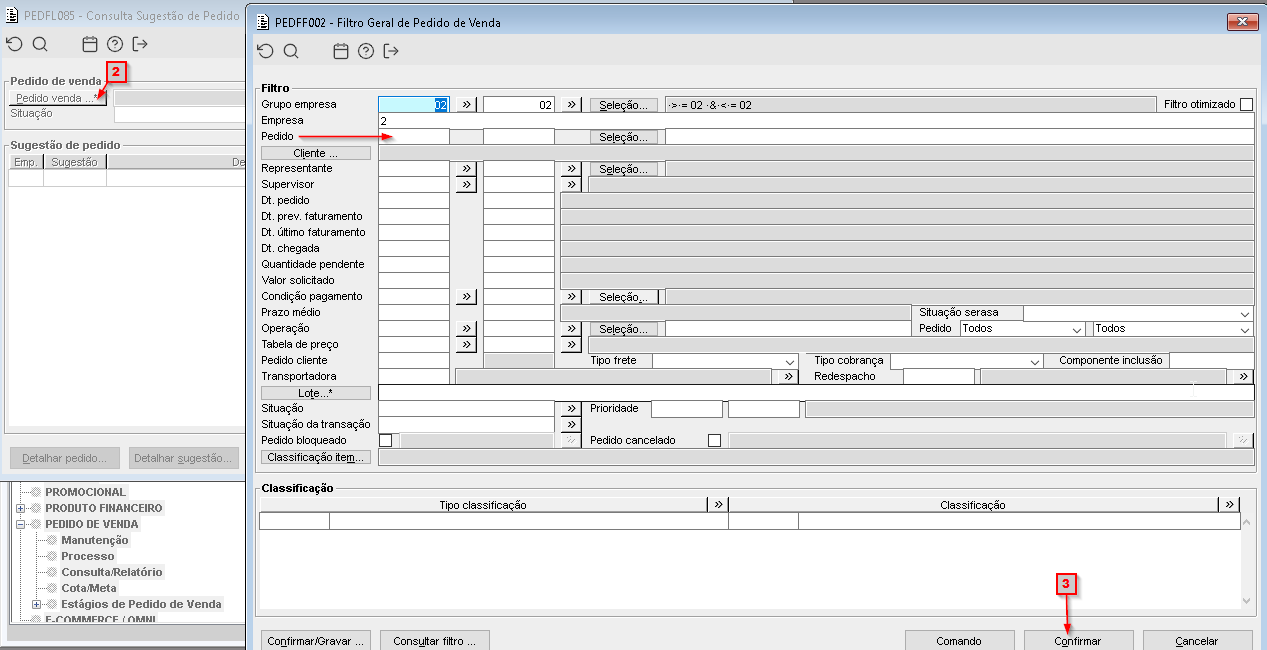Screen dimensions: 1267x650
Task: Click the >> lookup after the first Condição pagamento field
Action: (466, 296)
